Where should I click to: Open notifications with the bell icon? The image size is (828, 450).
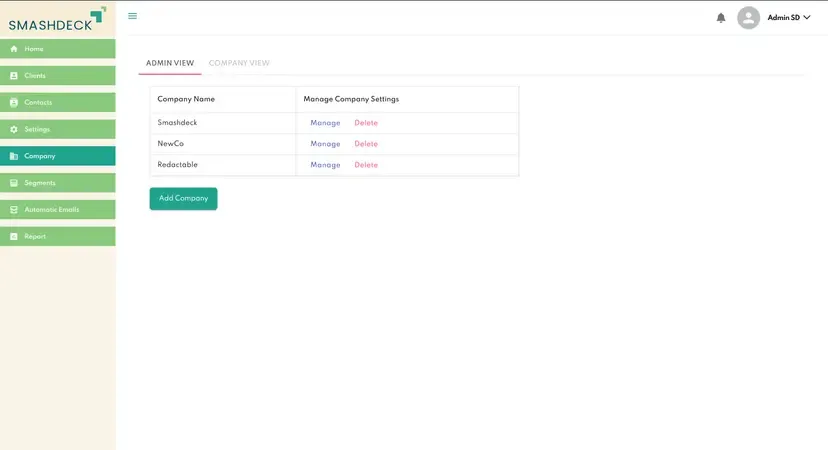(721, 18)
